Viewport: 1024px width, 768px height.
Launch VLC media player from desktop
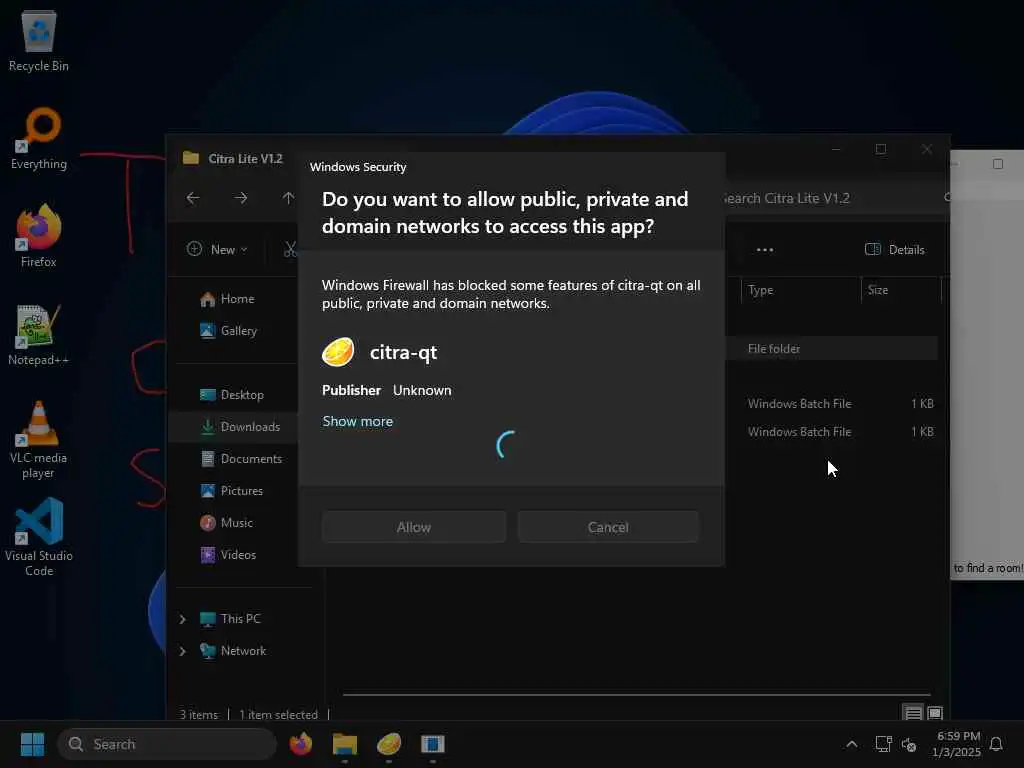tap(39, 440)
